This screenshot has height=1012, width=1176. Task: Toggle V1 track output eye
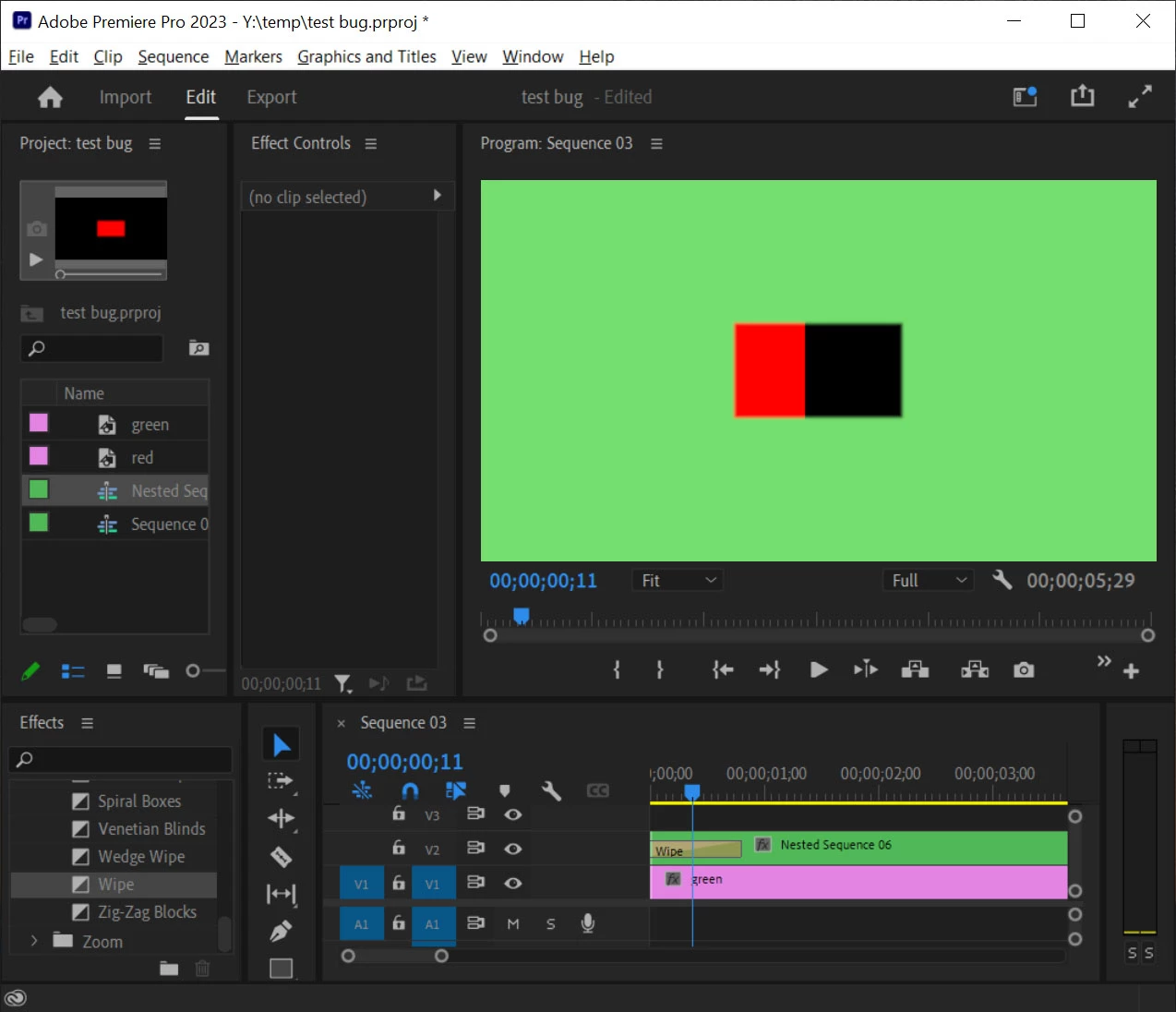513,883
